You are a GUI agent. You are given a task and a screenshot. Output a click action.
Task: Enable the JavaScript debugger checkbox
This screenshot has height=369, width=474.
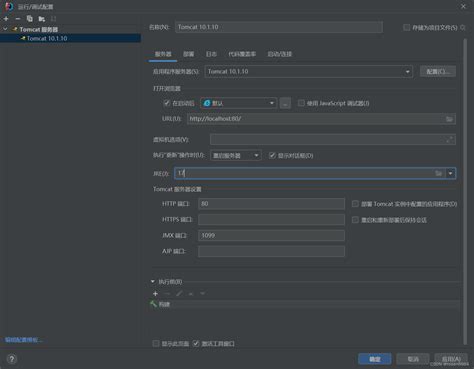[301, 103]
